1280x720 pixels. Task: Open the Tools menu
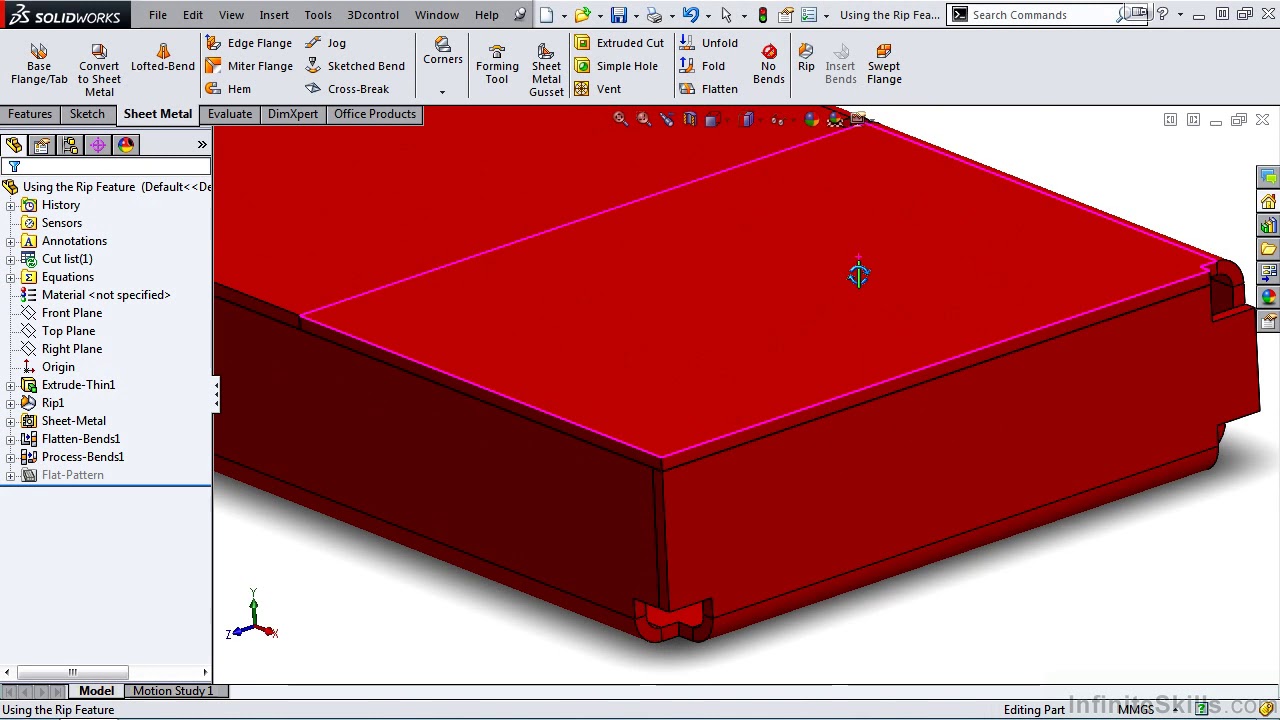(318, 15)
